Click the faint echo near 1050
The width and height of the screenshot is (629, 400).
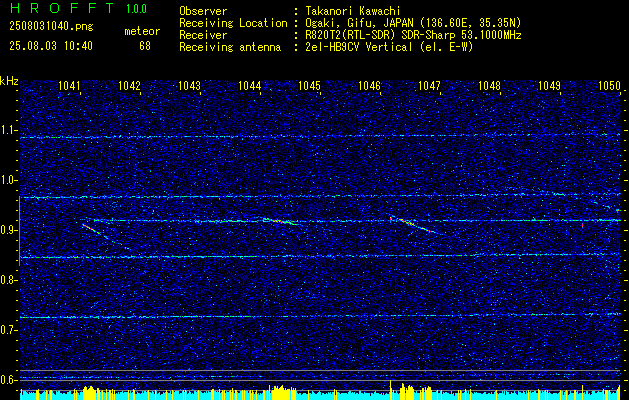click(606, 206)
